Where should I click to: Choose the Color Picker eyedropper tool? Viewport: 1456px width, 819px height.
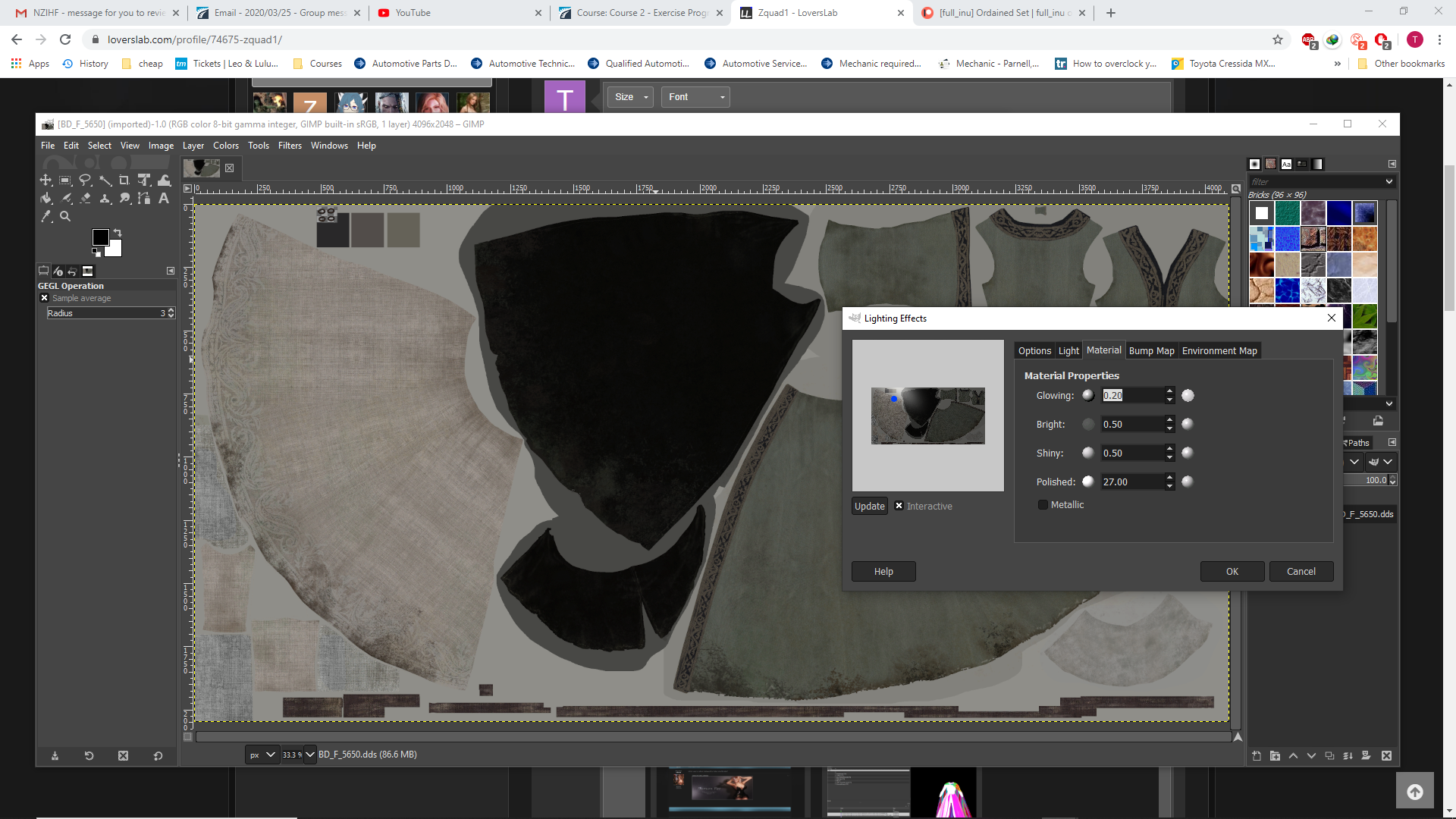(x=45, y=217)
